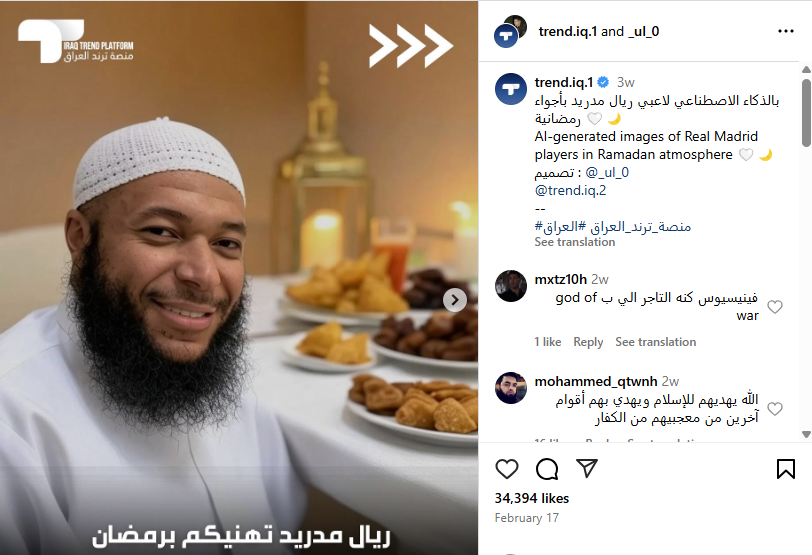This screenshot has width=812, height=555.
Task: Open mohammed_qtwnh profile picture
Action: (511, 387)
